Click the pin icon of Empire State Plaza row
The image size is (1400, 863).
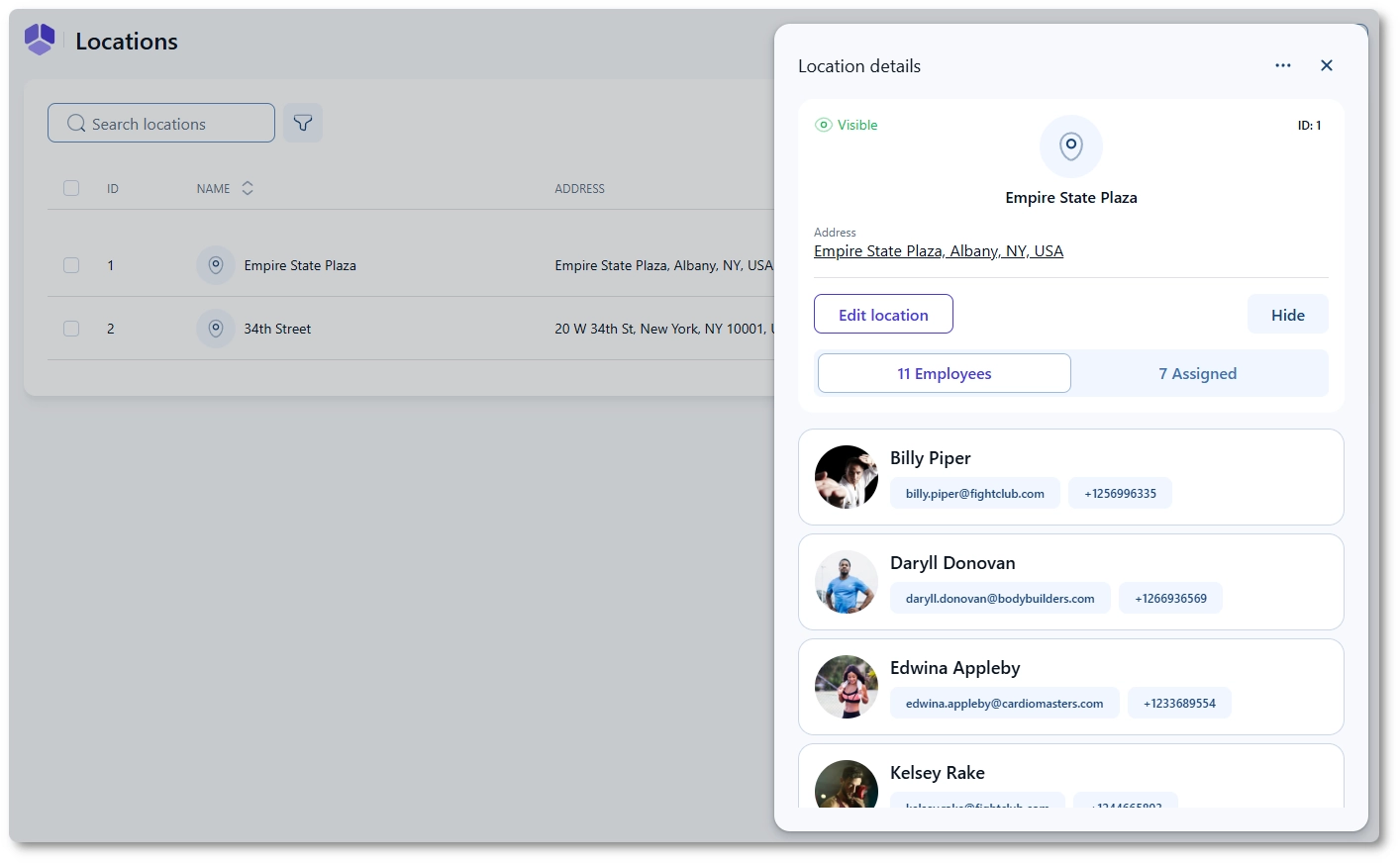point(216,265)
